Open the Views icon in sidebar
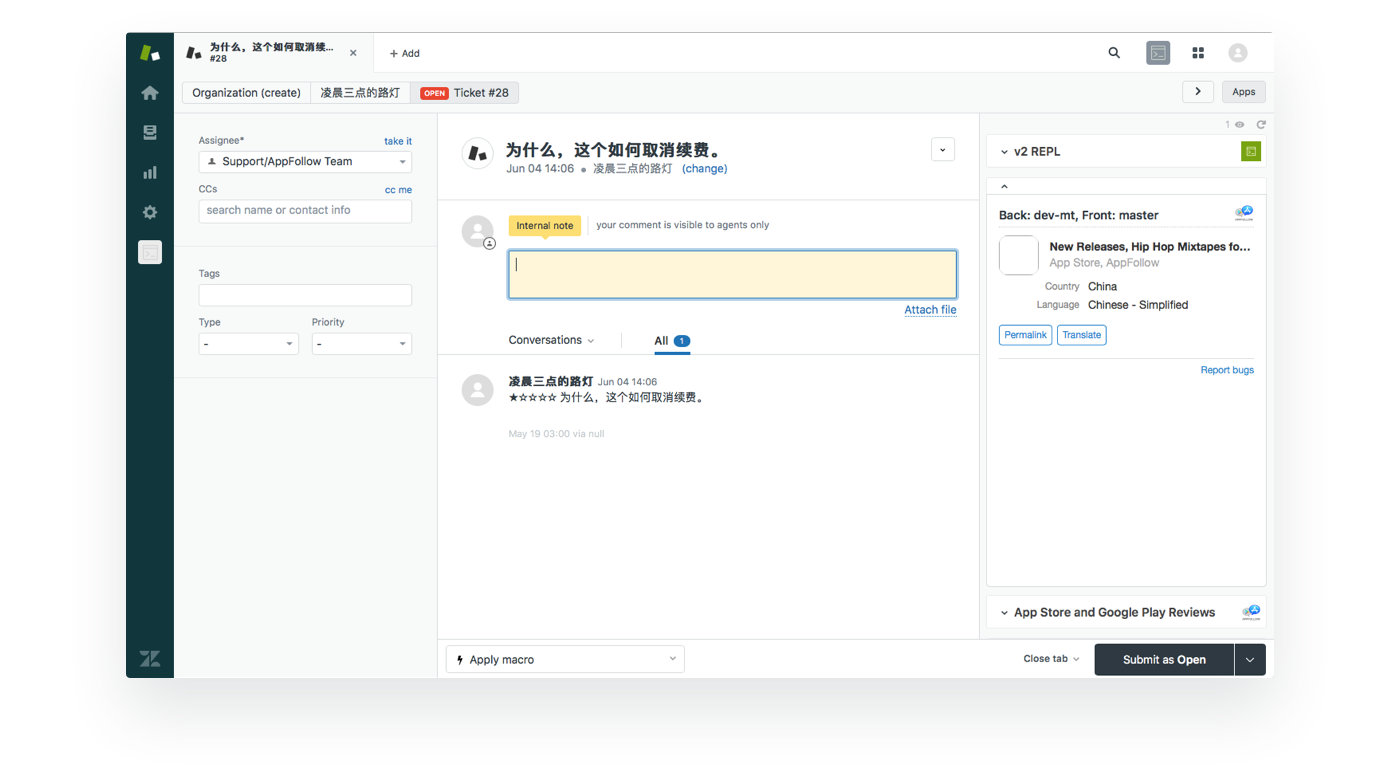The width and height of the screenshot is (1400, 778). (150, 133)
